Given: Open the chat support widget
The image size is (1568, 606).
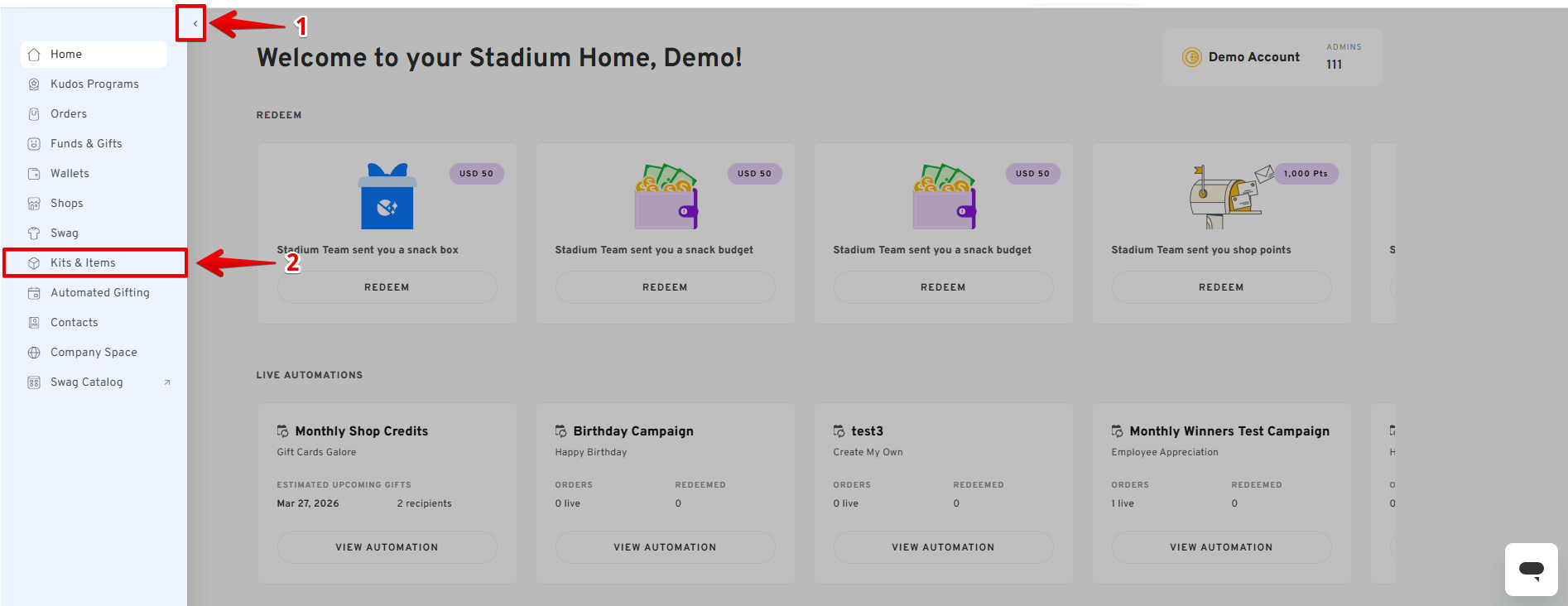Looking at the screenshot, I should click(x=1531, y=570).
